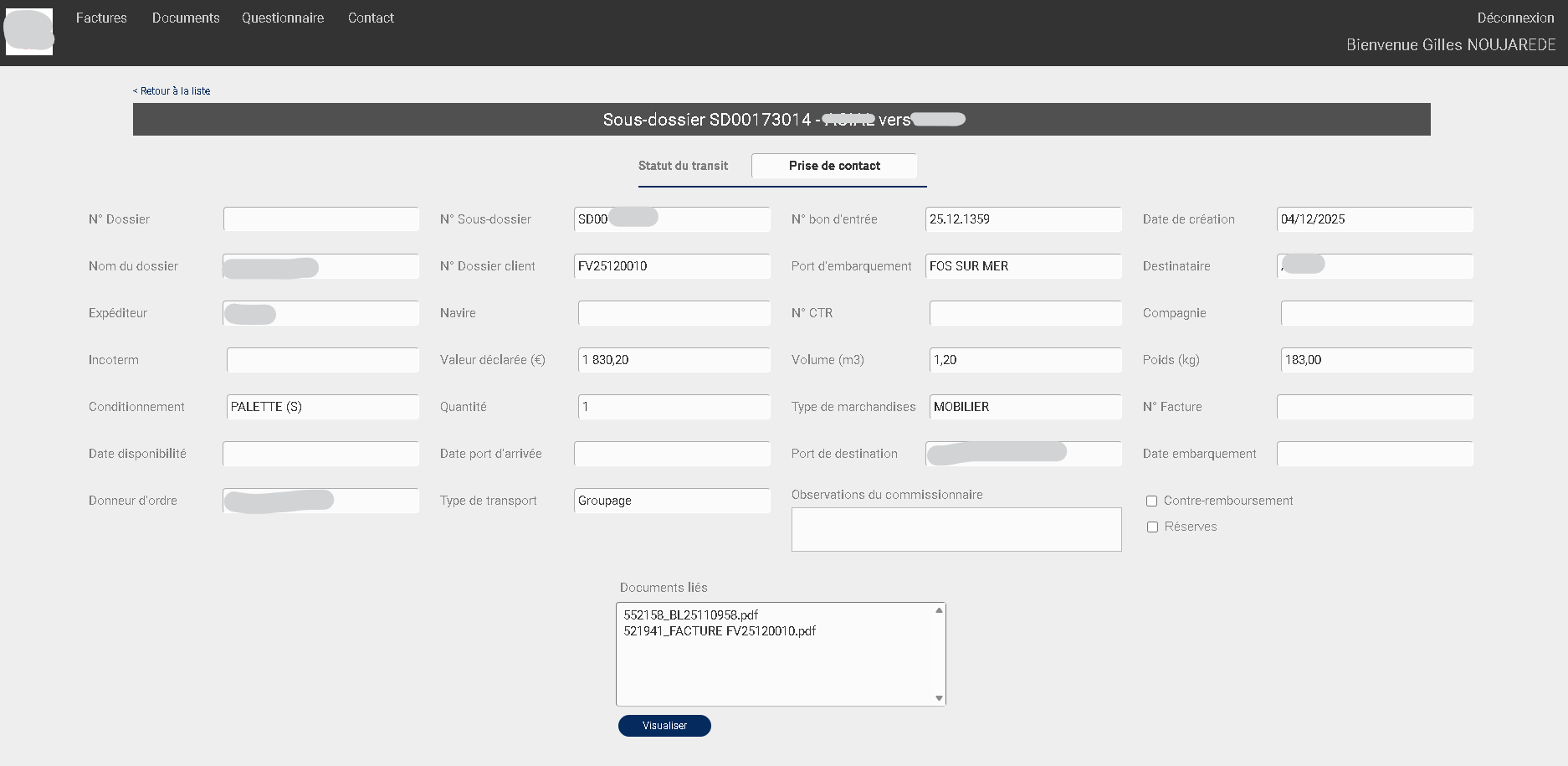Open the Contact page
Screen dimensions: 1568x766
[x=371, y=18]
